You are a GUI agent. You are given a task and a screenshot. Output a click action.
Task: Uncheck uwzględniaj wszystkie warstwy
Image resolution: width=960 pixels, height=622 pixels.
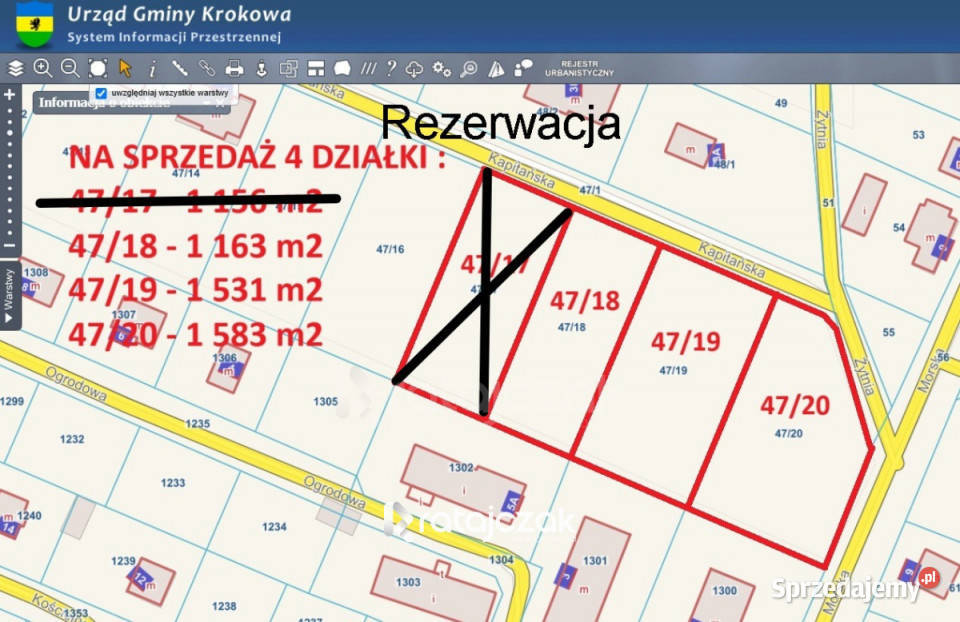tap(99, 91)
